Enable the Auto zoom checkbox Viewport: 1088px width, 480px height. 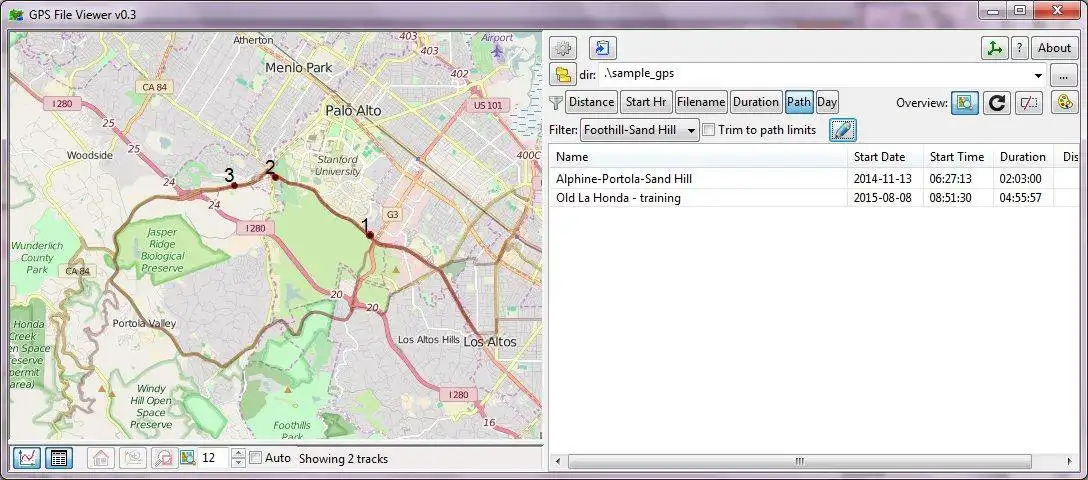click(x=255, y=458)
